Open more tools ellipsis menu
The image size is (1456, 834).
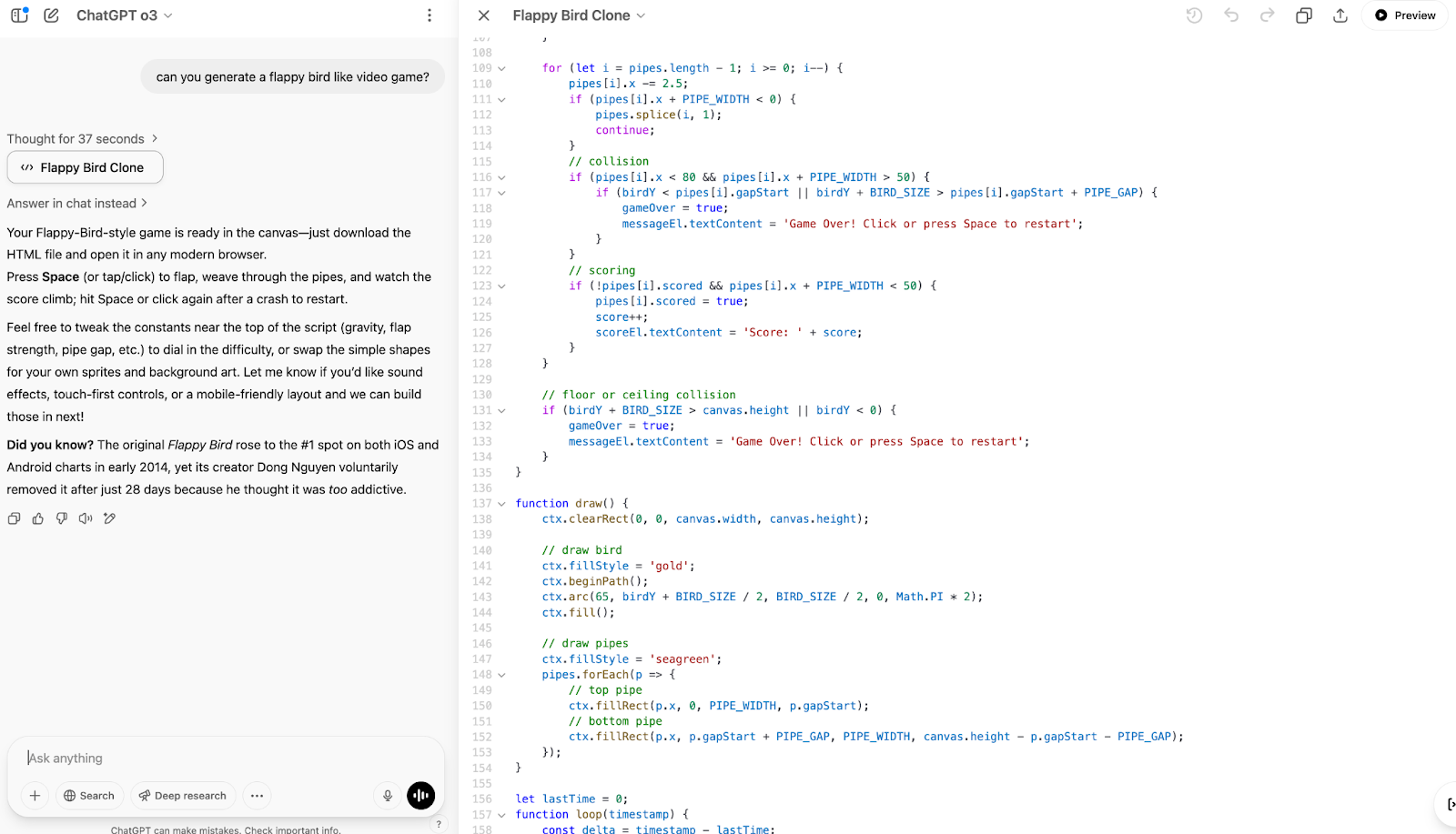tap(258, 796)
